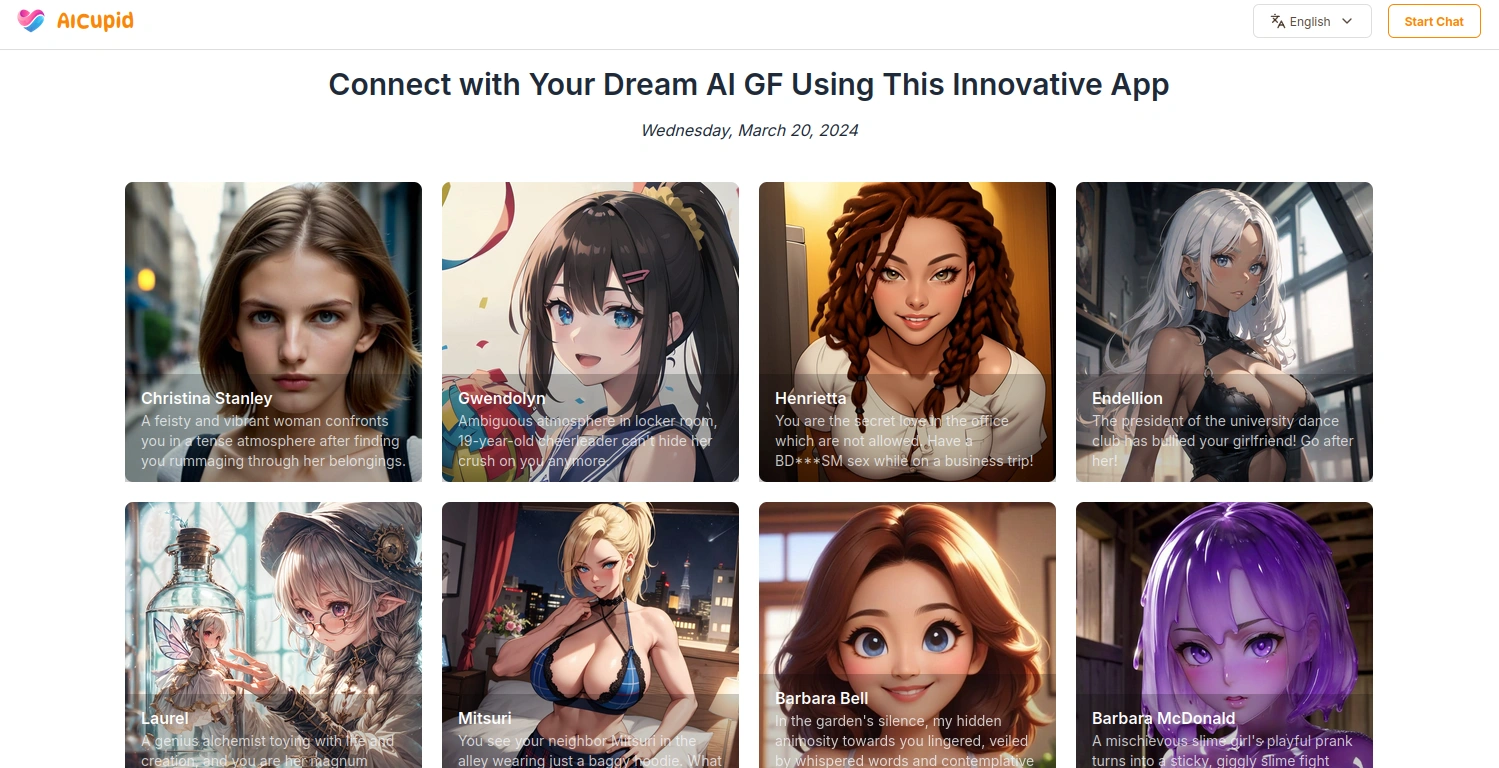Choose the Endellion character thumbnail

coord(1224,332)
